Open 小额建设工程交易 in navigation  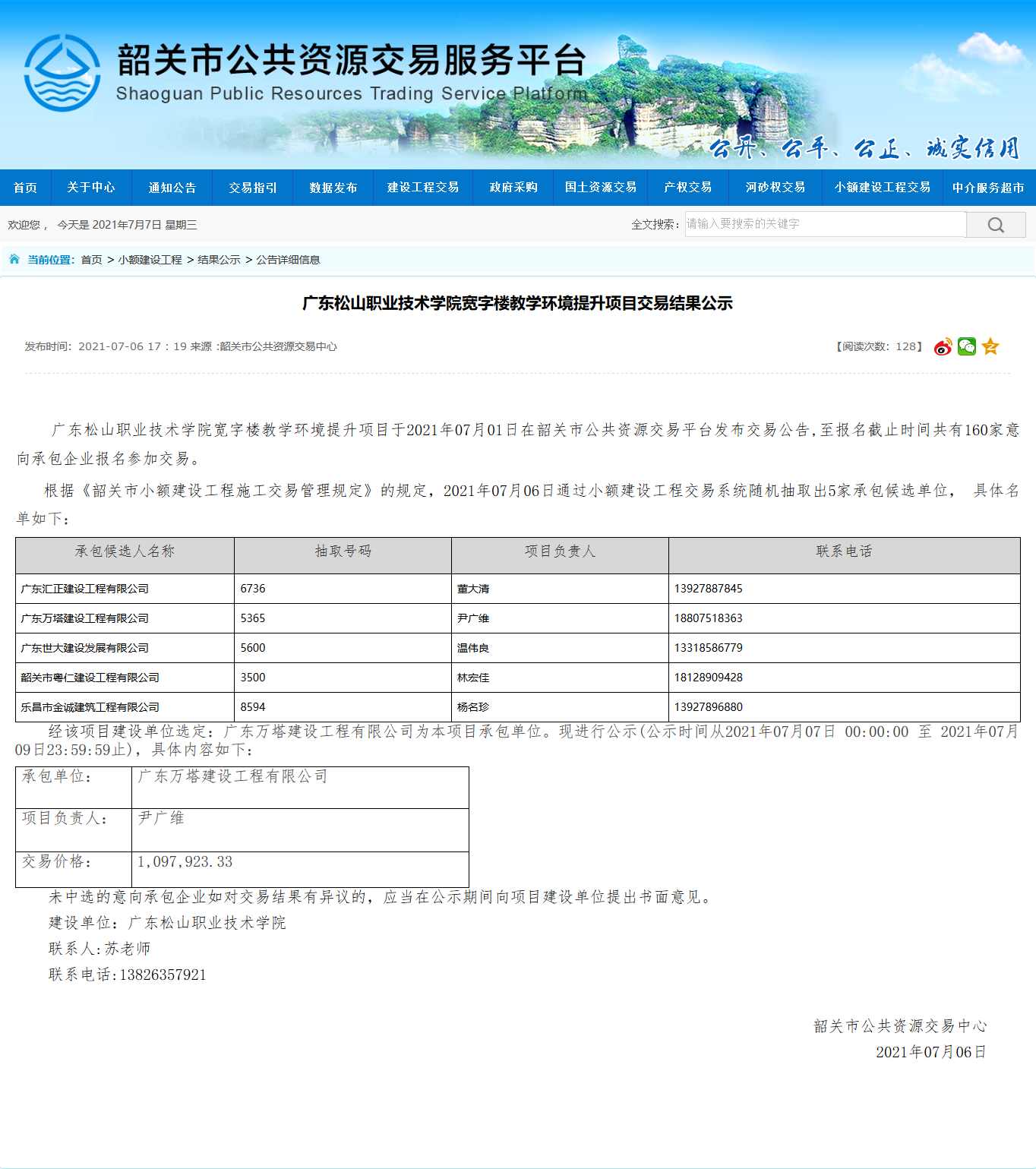pyautogui.click(x=882, y=188)
